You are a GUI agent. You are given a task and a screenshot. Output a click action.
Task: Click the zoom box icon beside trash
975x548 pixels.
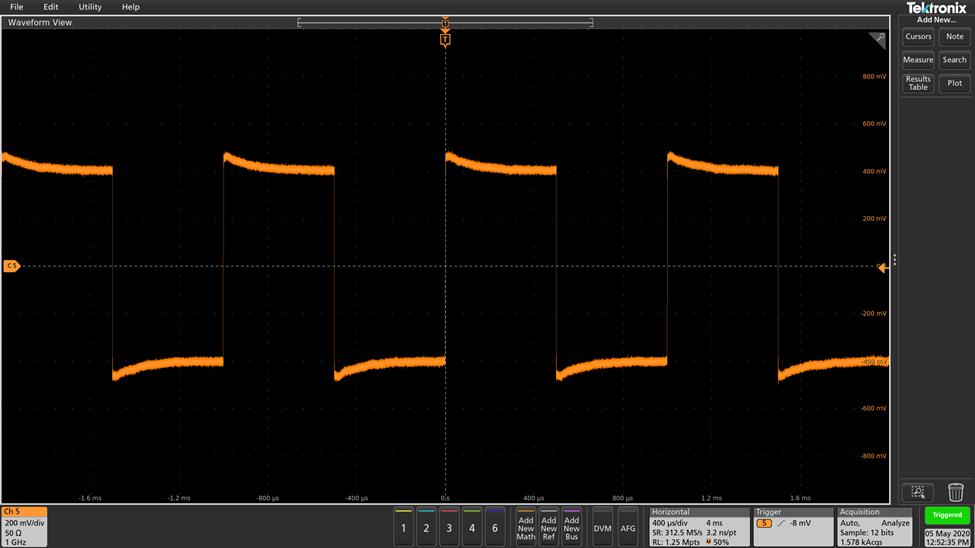[x=918, y=491]
